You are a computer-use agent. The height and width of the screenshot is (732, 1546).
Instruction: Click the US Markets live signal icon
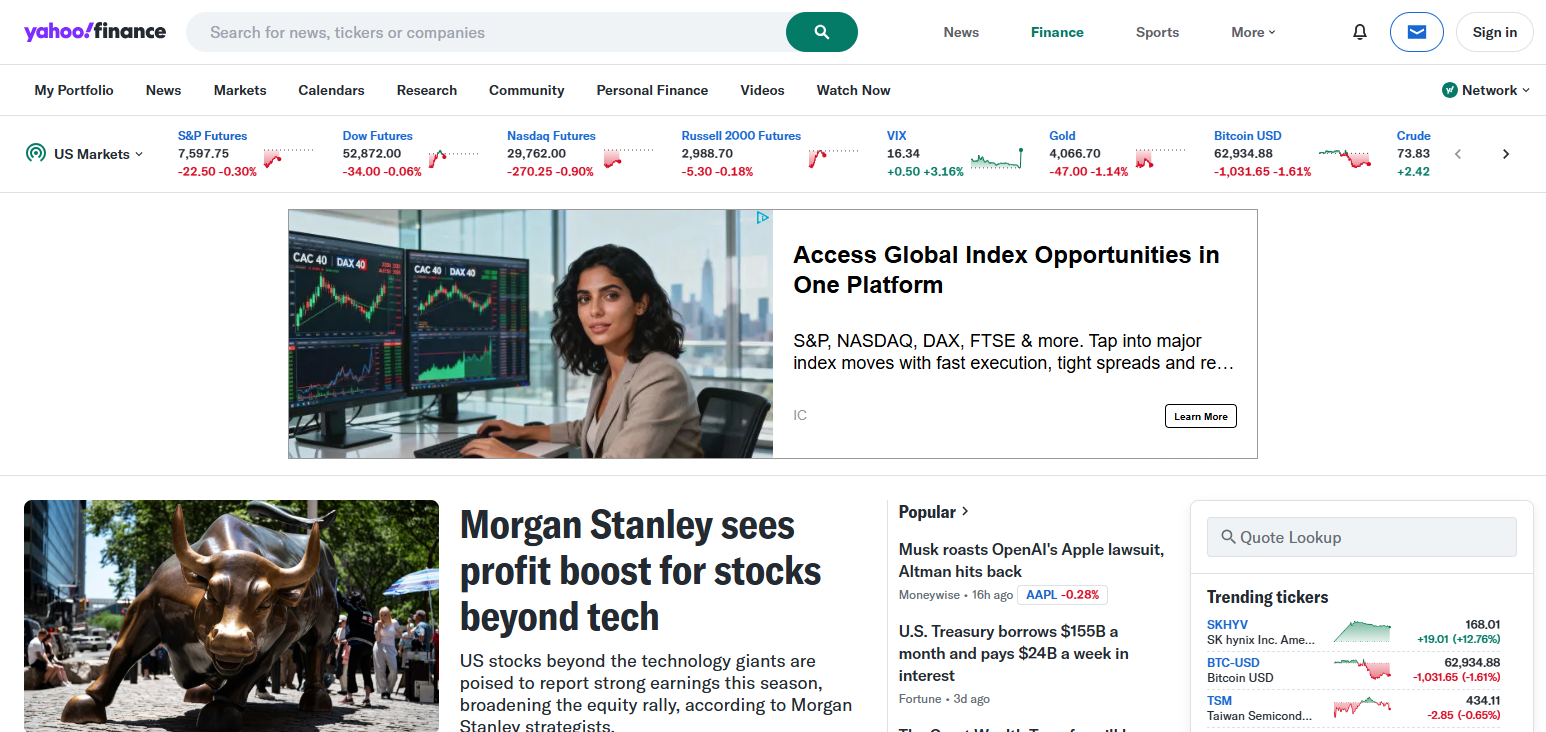coord(36,153)
